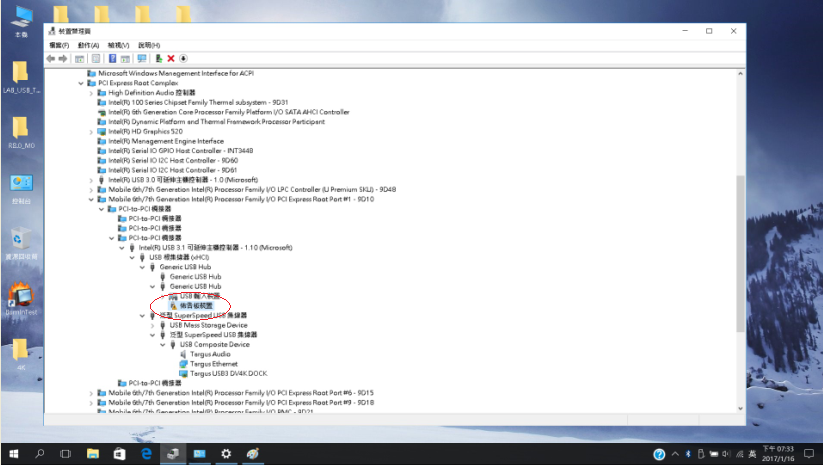This screenshot has width=823, height=465.
Task: Click the Scan for hardware changes monitor icon
Action: tap(142, 59)
